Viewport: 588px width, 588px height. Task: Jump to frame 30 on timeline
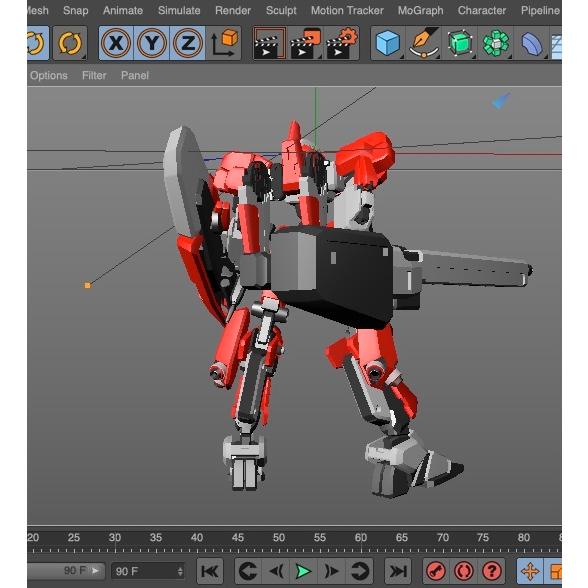[x=115, y=538]
